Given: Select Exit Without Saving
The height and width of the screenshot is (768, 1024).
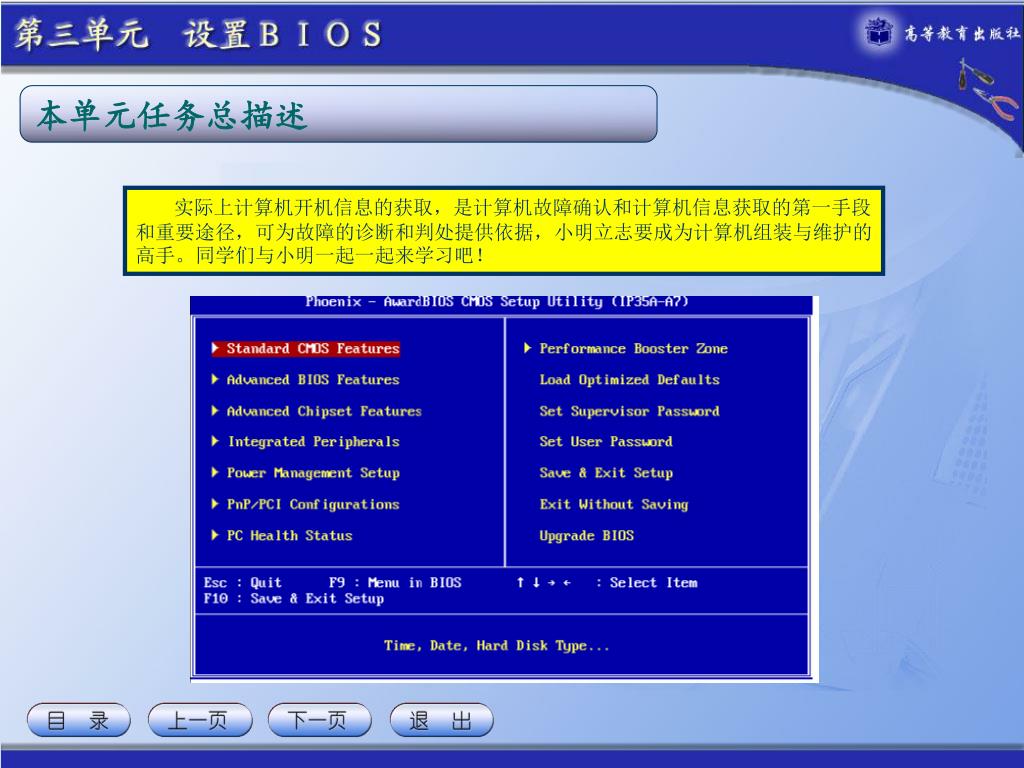Looking at the screenshot, I should (x=614, y=505).
